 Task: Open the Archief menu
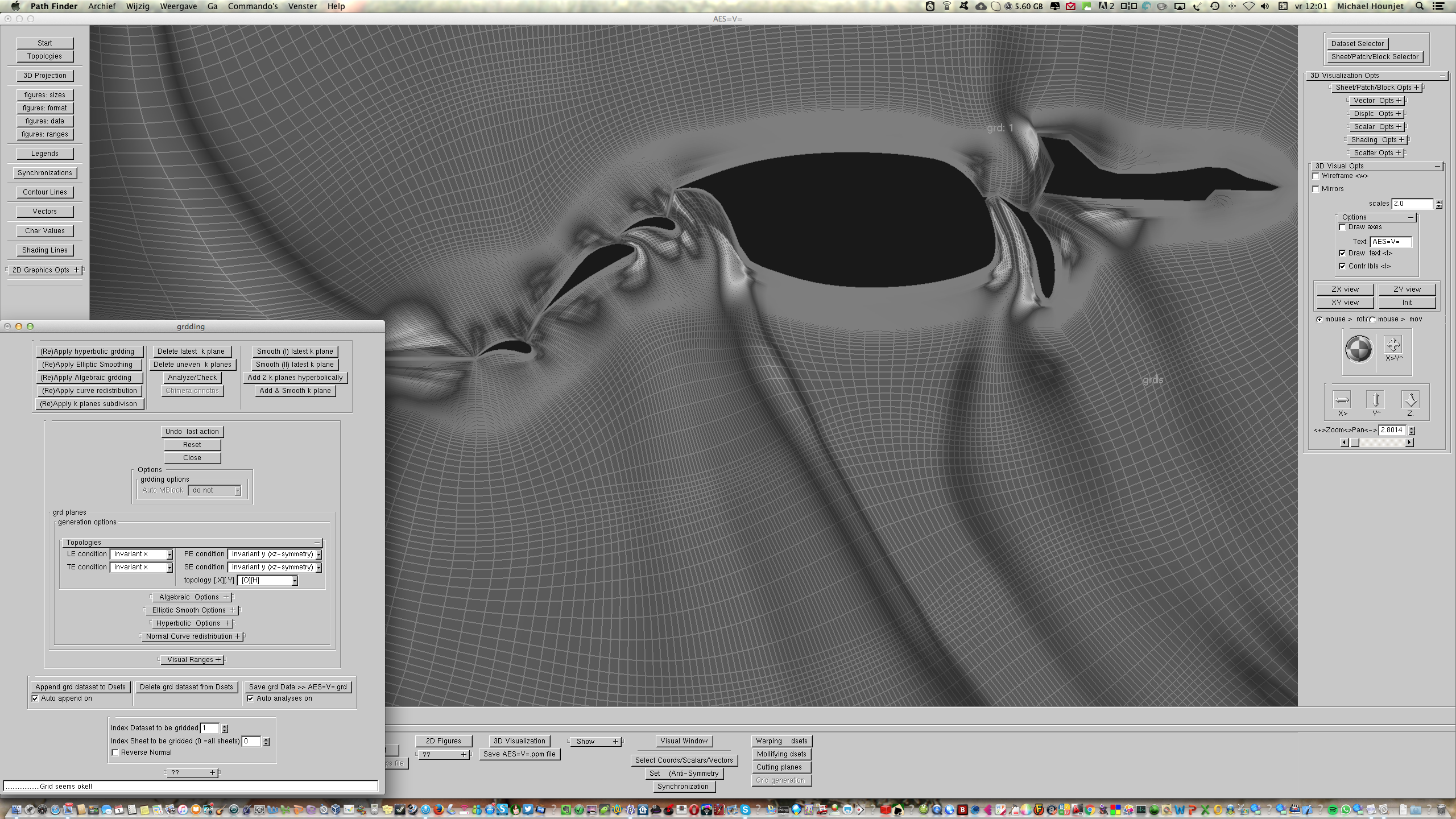pyautogui.click(x=102, y=6)
